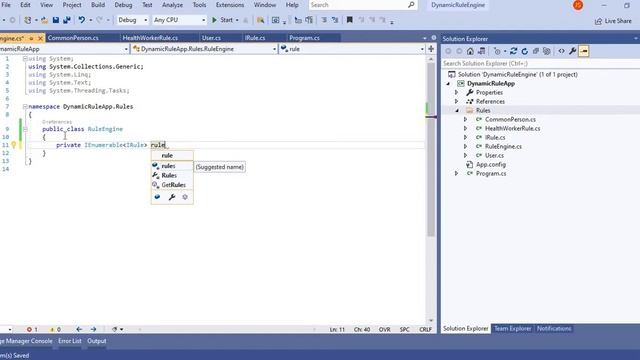Click Show All Files icon
The width and height of the screenshot is (640, 360).
coord(547,51)
